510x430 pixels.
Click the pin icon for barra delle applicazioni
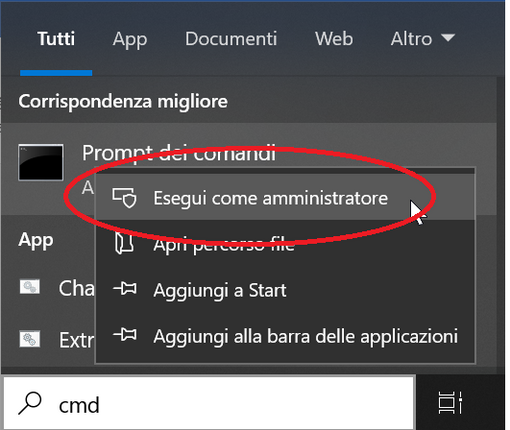pyautogui.click(x=125, y=334)
